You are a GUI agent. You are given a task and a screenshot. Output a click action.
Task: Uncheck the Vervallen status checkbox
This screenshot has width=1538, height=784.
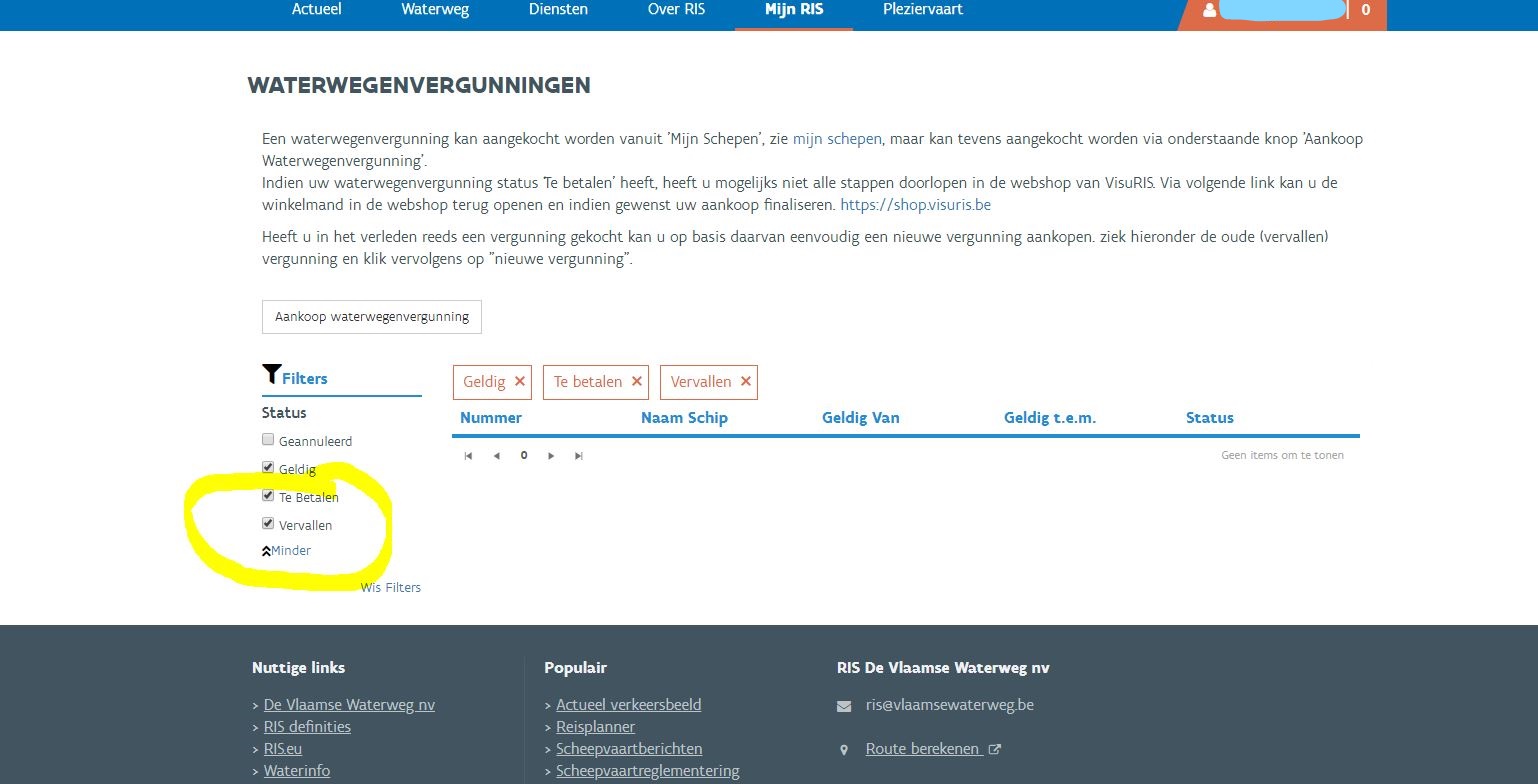point(268,523)
